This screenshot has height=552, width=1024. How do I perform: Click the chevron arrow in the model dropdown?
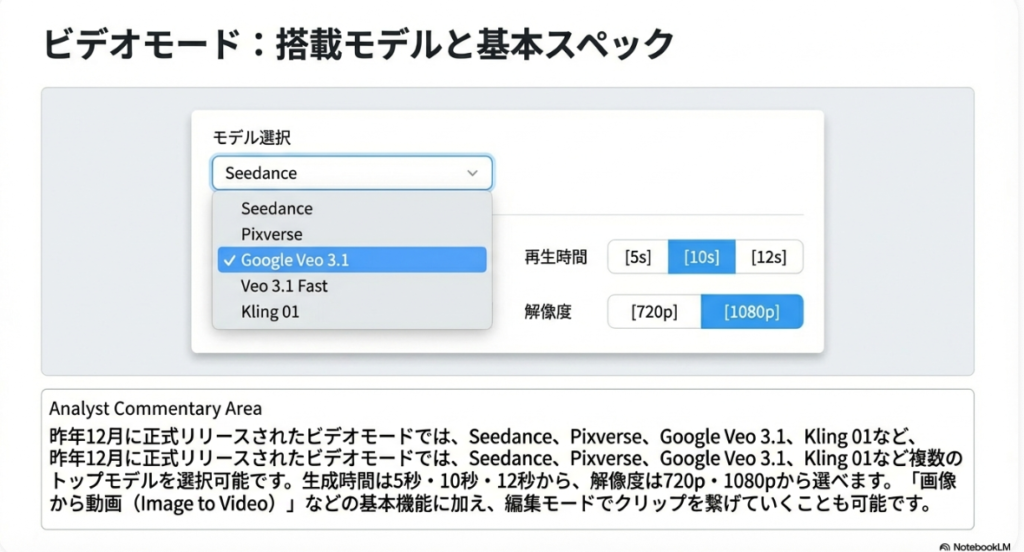coord(473,173)
